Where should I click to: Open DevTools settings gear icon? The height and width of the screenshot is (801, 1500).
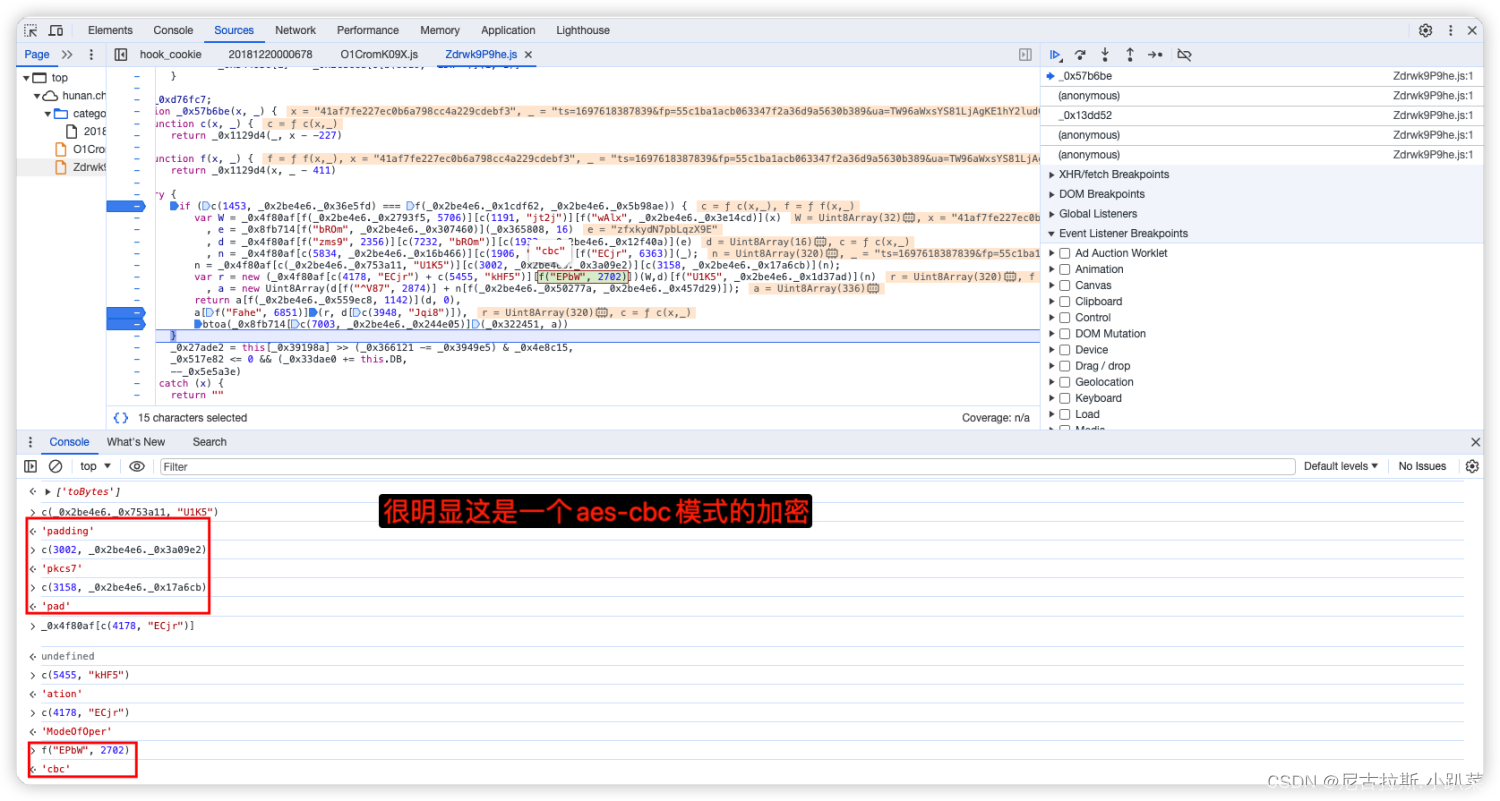coord(1425,30)
